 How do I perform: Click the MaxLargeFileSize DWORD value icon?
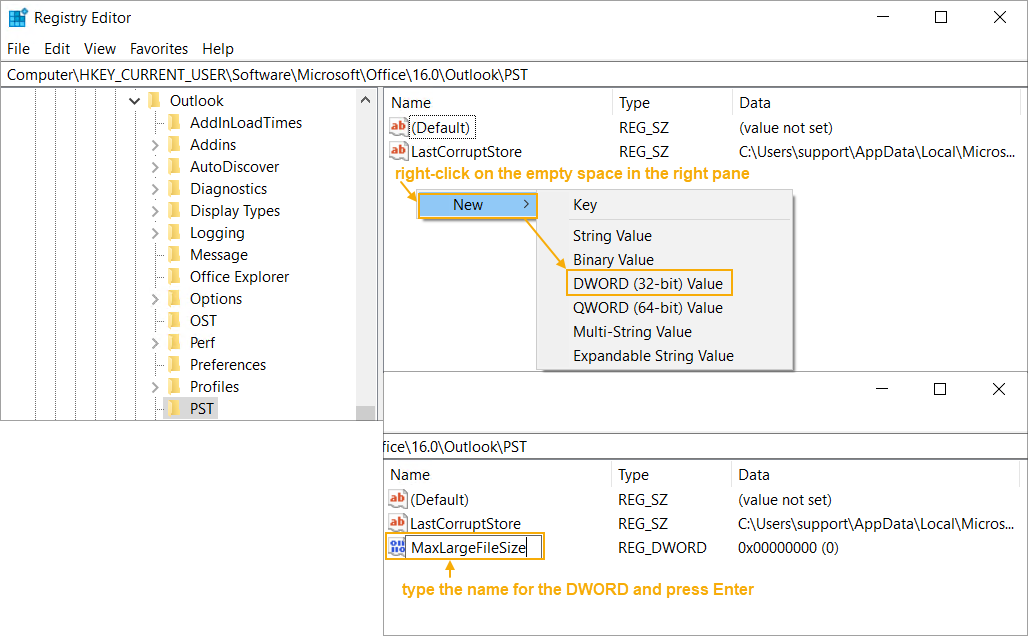(397, 547)
